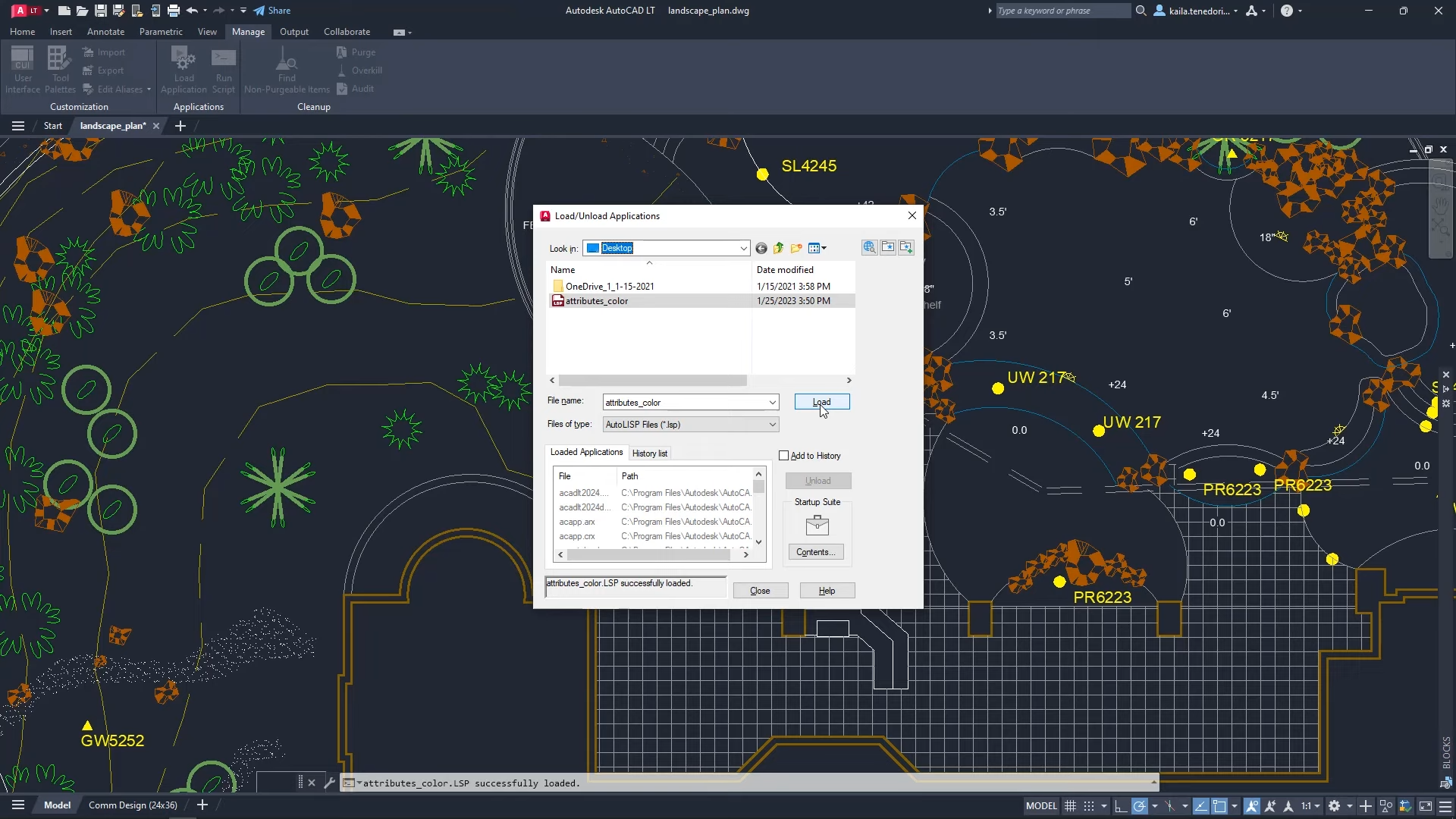Toggle the Add to History checkbox

point(785,455)
